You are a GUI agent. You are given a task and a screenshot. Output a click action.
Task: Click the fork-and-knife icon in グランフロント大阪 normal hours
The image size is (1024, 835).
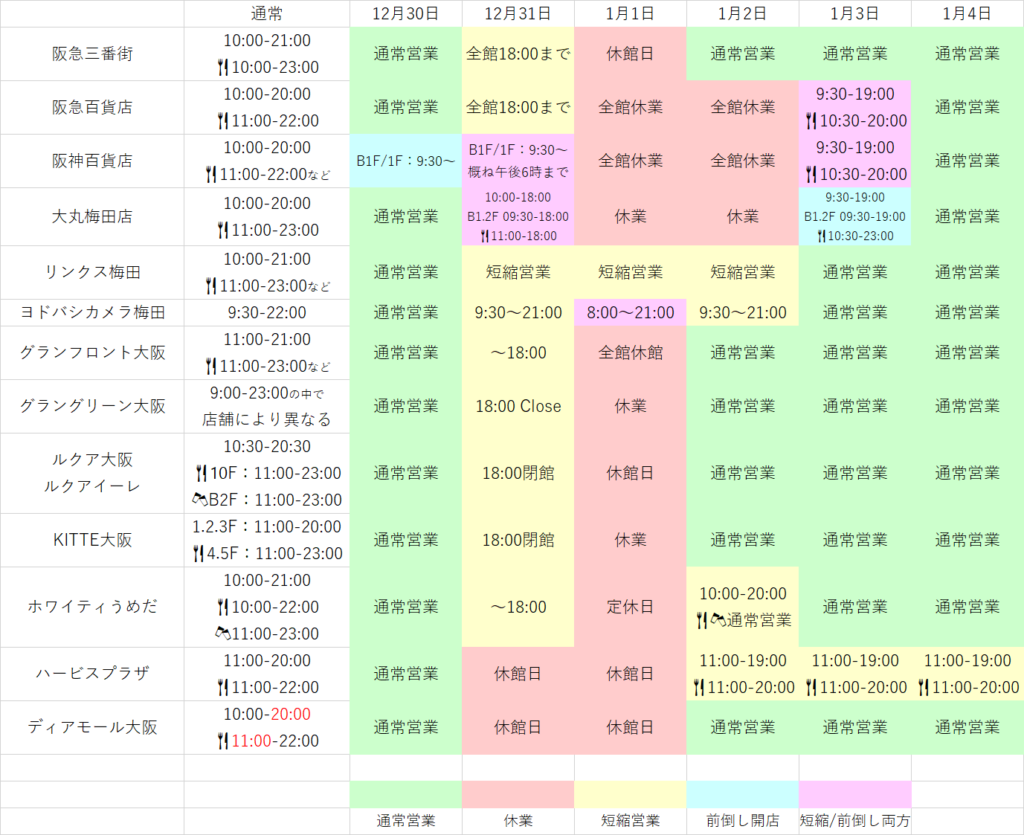[x=210, y=365]
